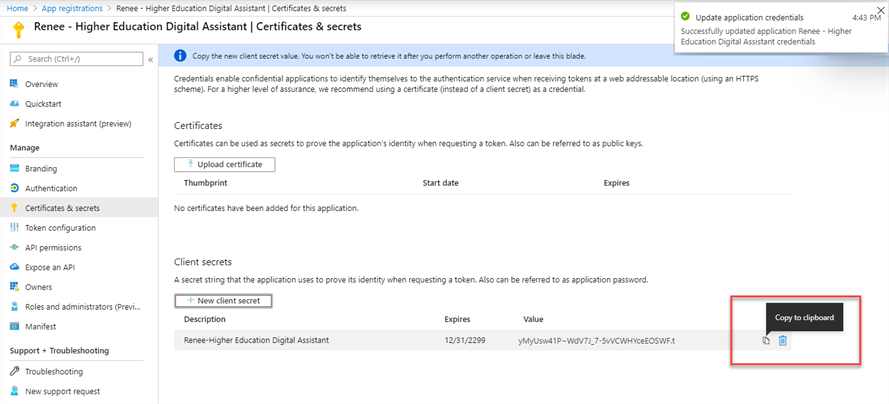Click the 4:43 PM notification timestamp

[867, 18]
